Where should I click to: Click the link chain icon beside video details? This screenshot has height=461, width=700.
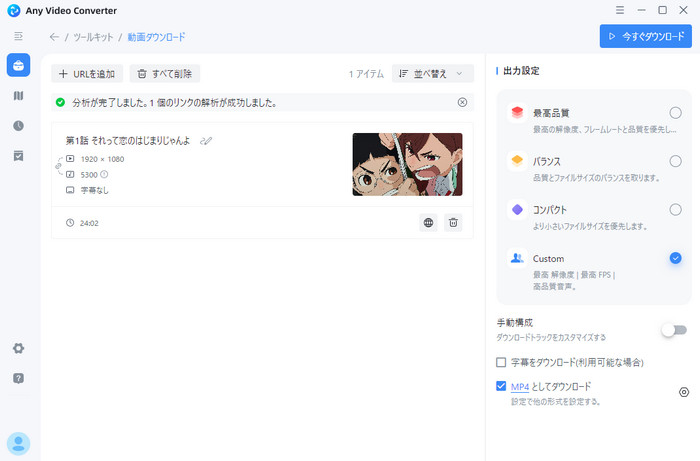(58, 166)
